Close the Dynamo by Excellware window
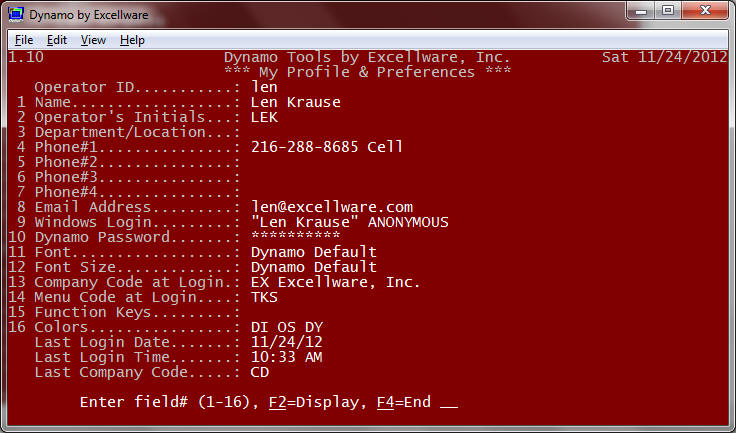 705,11
